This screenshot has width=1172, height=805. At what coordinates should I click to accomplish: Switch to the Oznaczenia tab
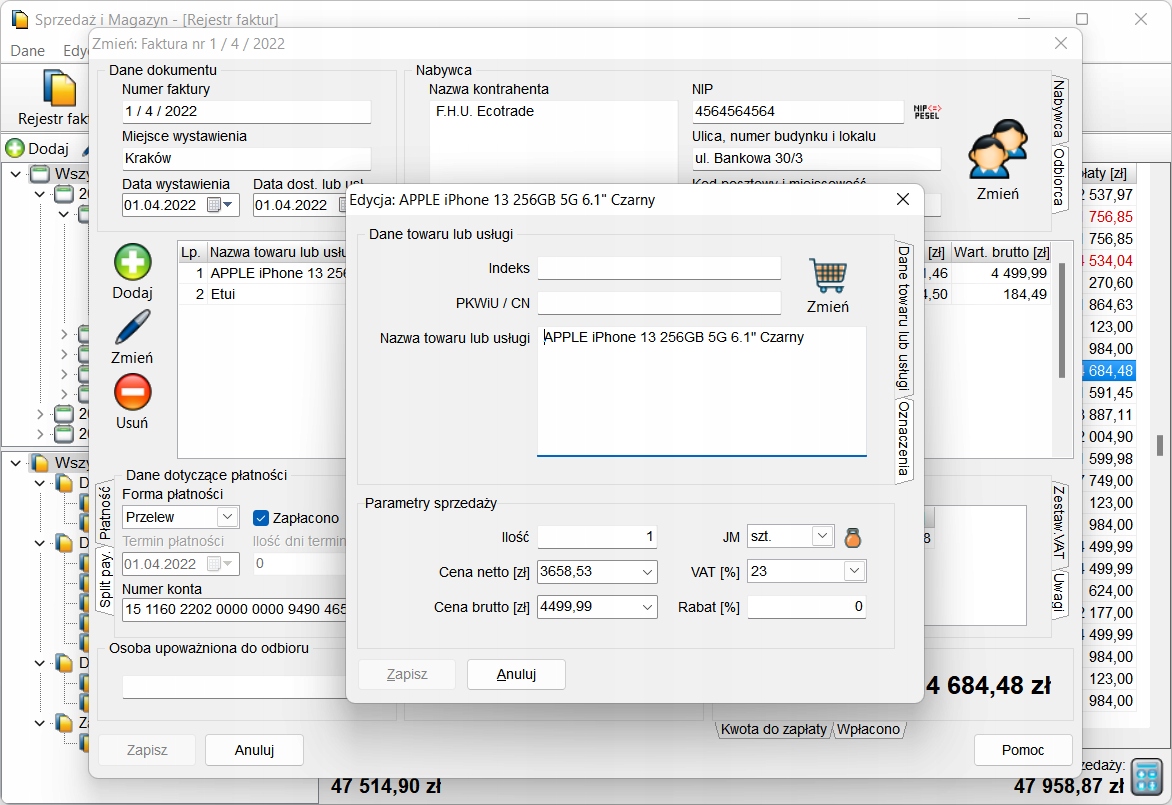pyautogui.click(x=903, y=440)
